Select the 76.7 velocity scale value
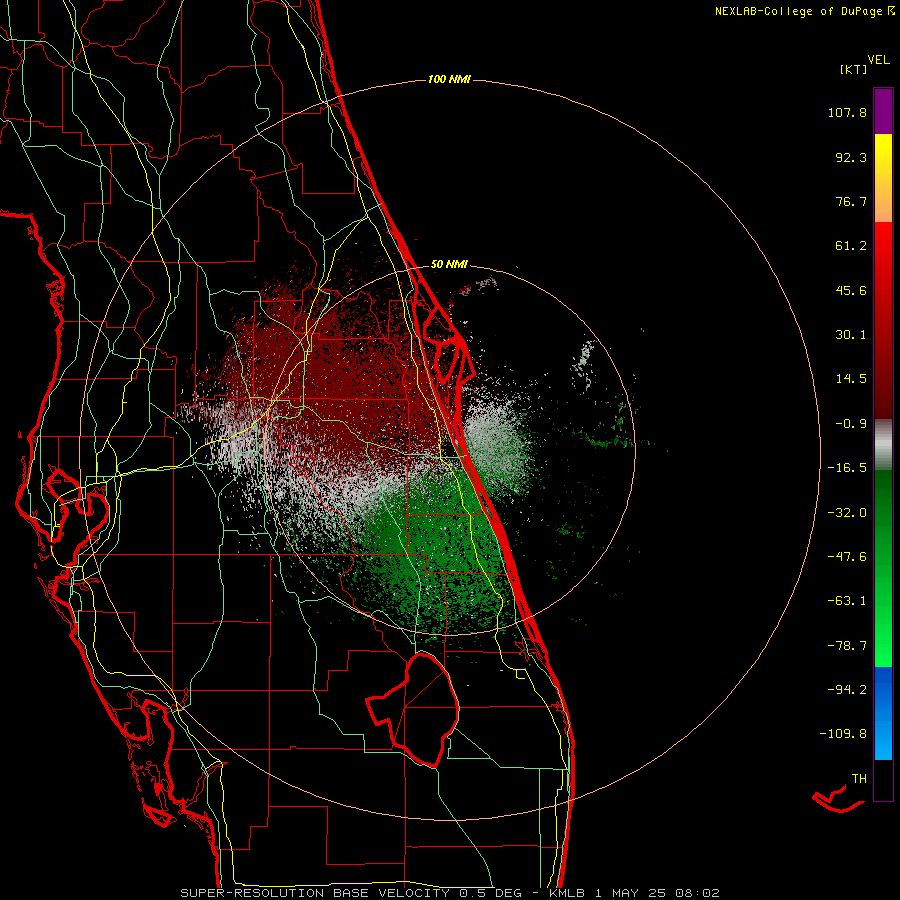Viewport: 900px width, 900px height. [x=851, y=201]
